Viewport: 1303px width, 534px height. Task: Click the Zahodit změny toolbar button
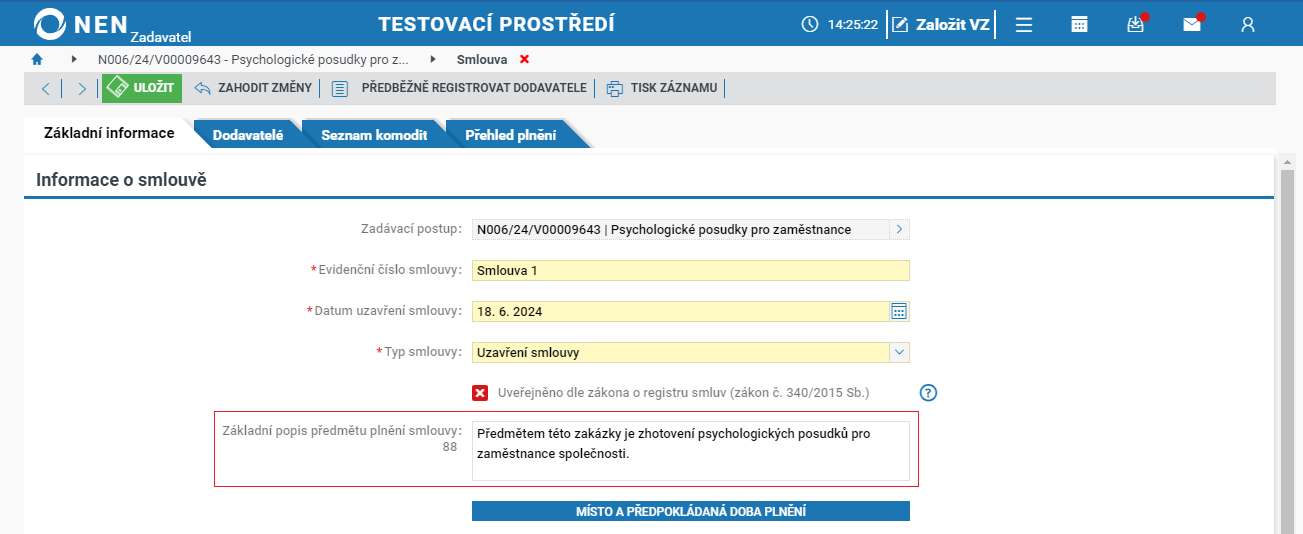[253, 88]
